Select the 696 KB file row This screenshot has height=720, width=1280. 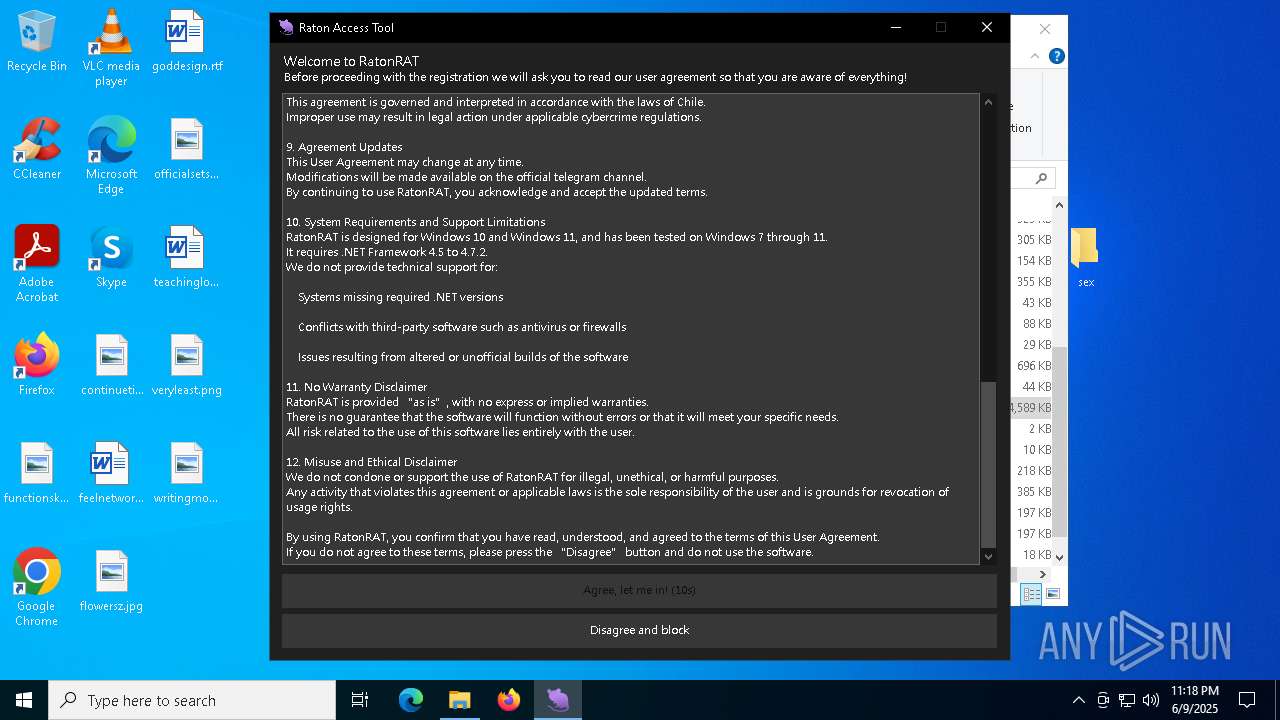(x=1032, y=366)
